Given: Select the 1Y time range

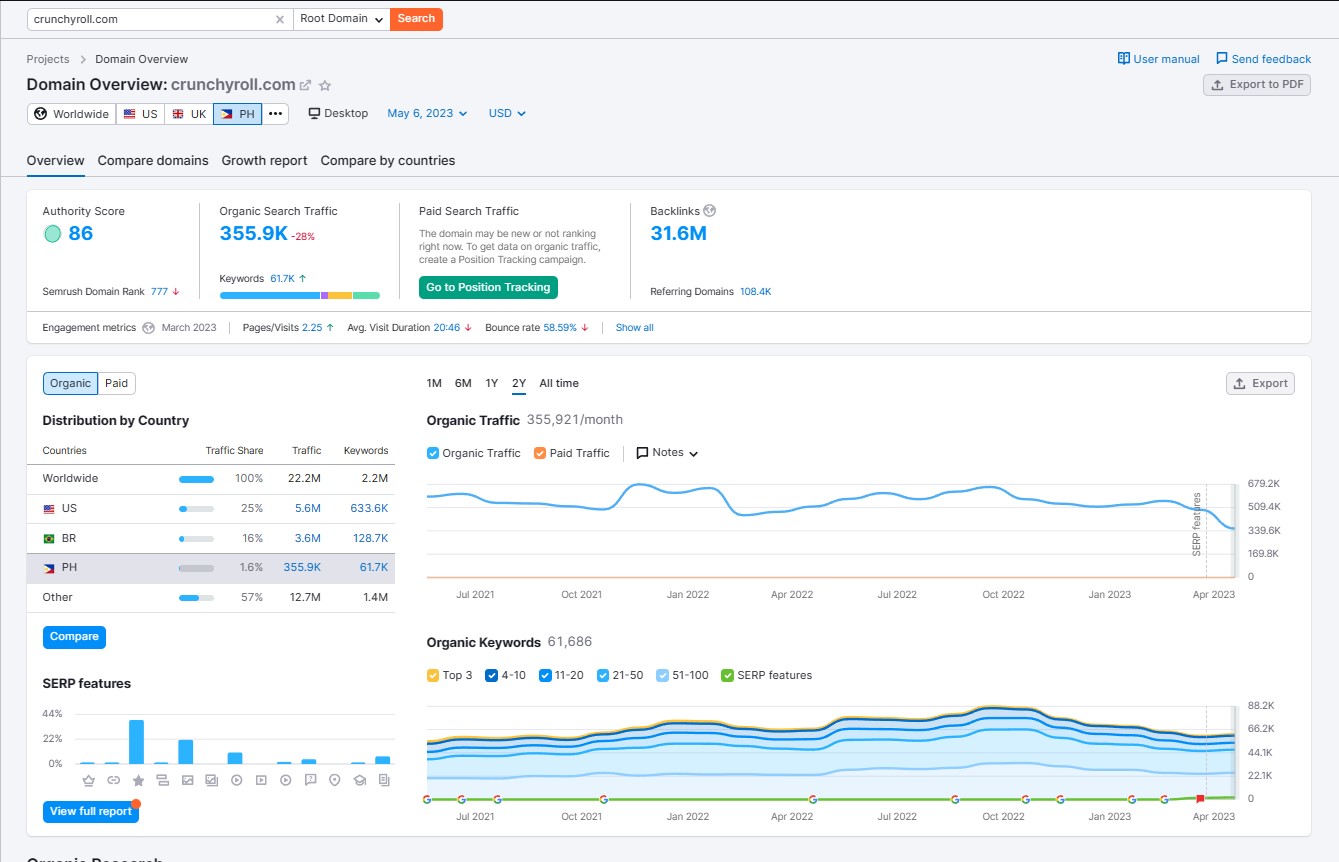Looking at the screenshot, I should point(492,384).
